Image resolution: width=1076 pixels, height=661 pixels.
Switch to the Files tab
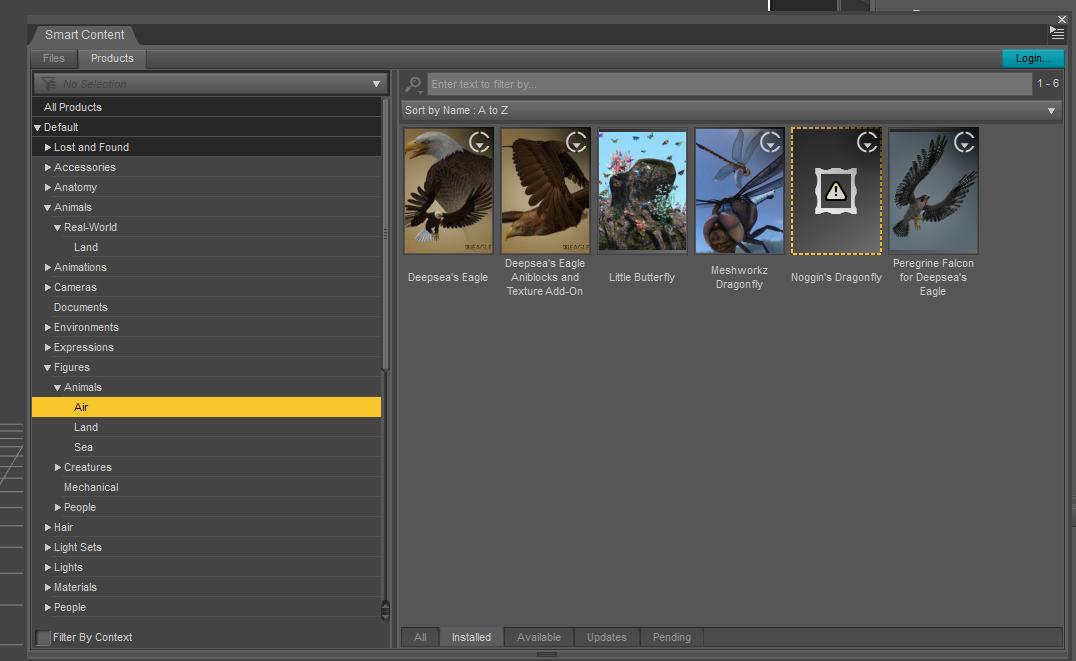click(54, 58)
